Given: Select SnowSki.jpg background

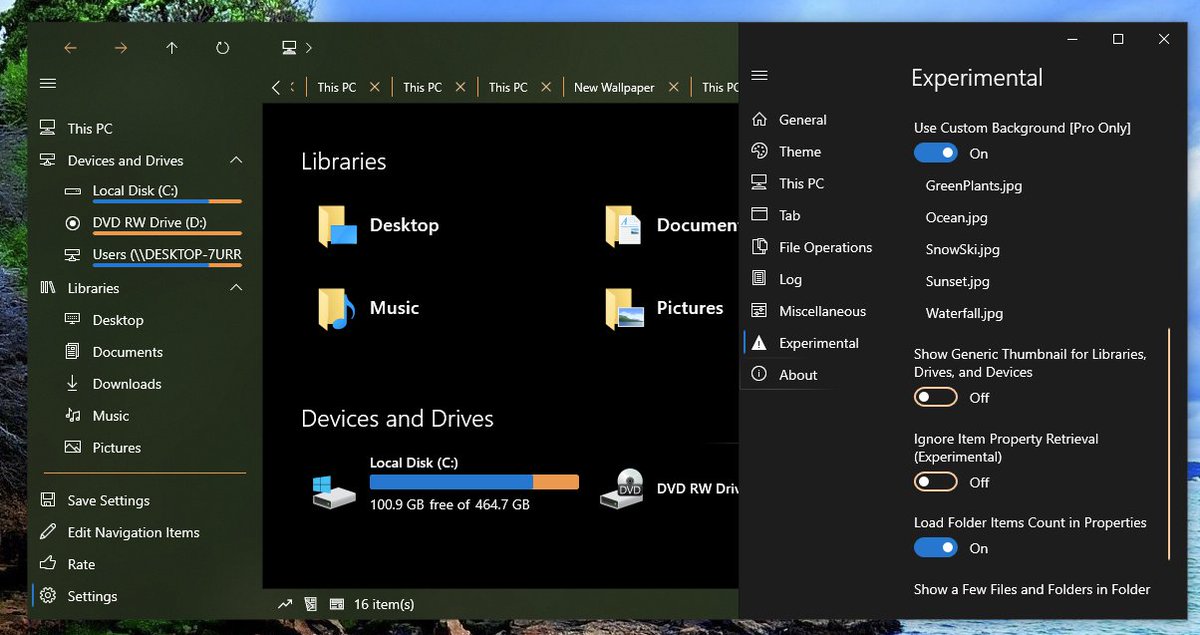Looking at the screenshot, I should 963,250.
